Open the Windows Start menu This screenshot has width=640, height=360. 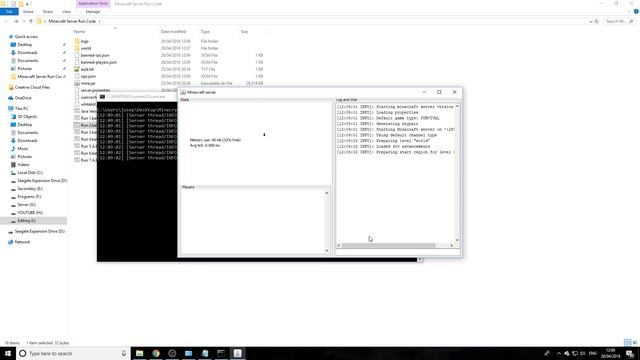click(x=8, y=353)
